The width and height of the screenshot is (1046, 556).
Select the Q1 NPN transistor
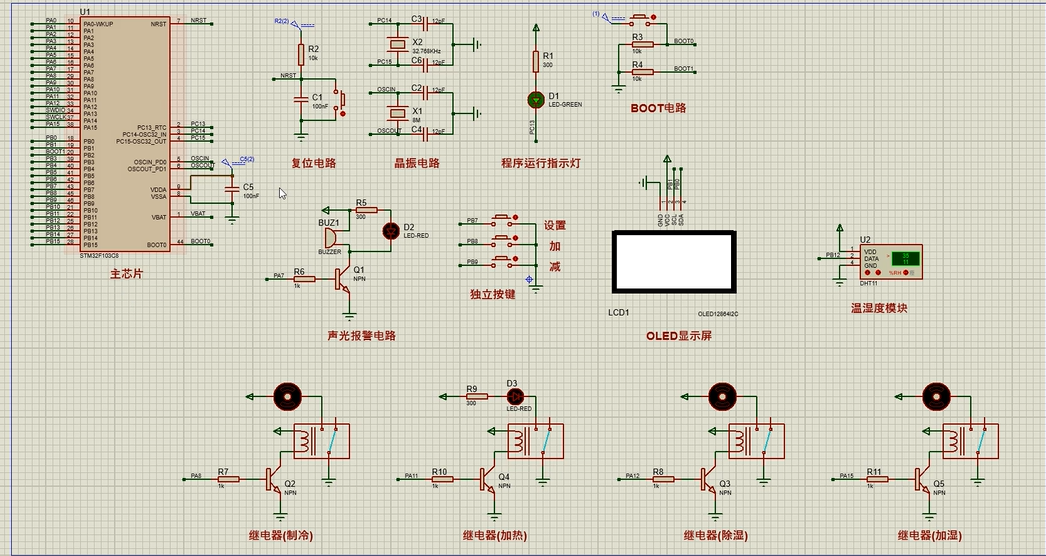pyautogui.click(x=344, y=278)
